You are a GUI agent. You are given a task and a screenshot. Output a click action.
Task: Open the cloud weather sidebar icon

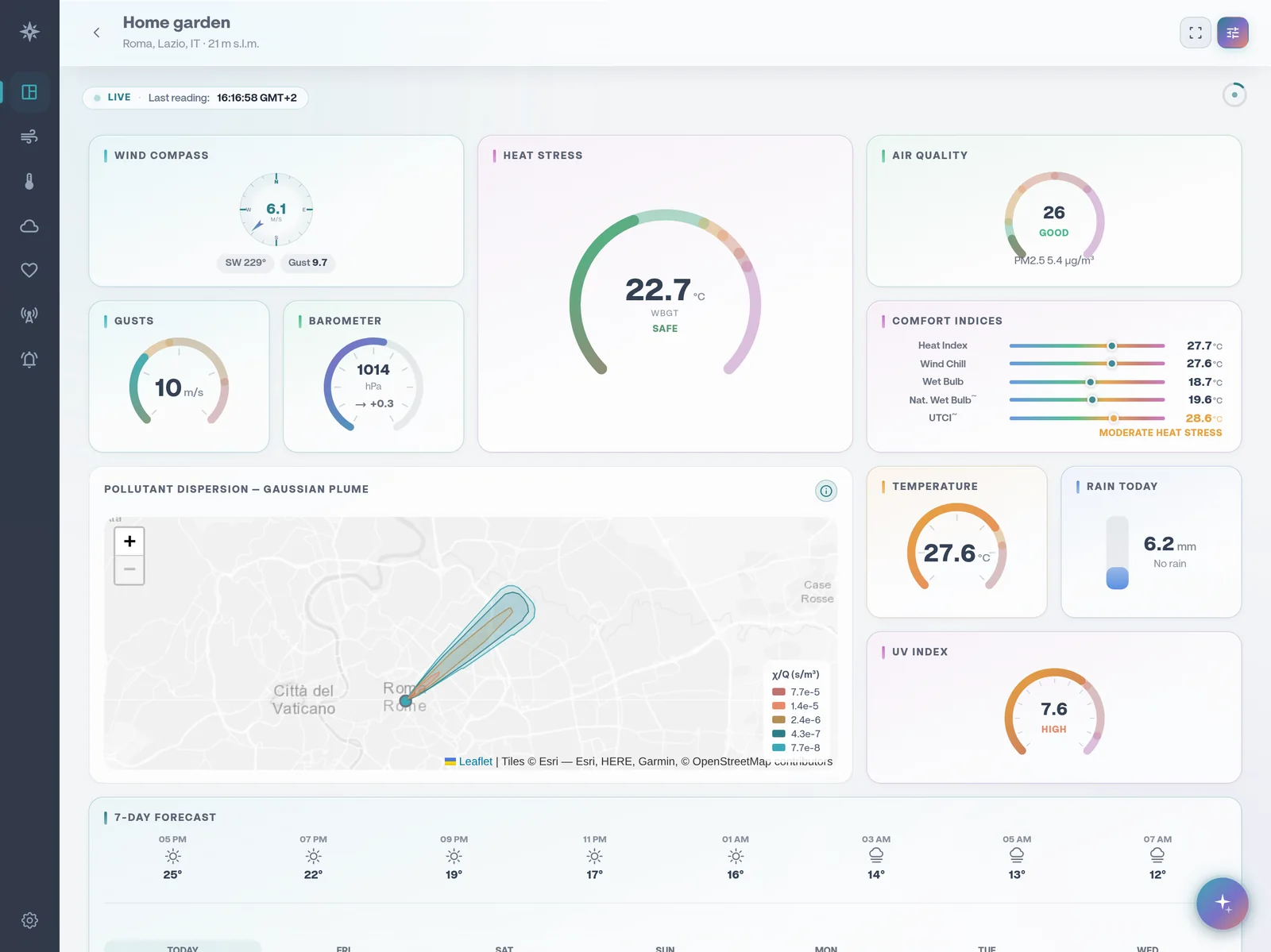coord(29,226)
